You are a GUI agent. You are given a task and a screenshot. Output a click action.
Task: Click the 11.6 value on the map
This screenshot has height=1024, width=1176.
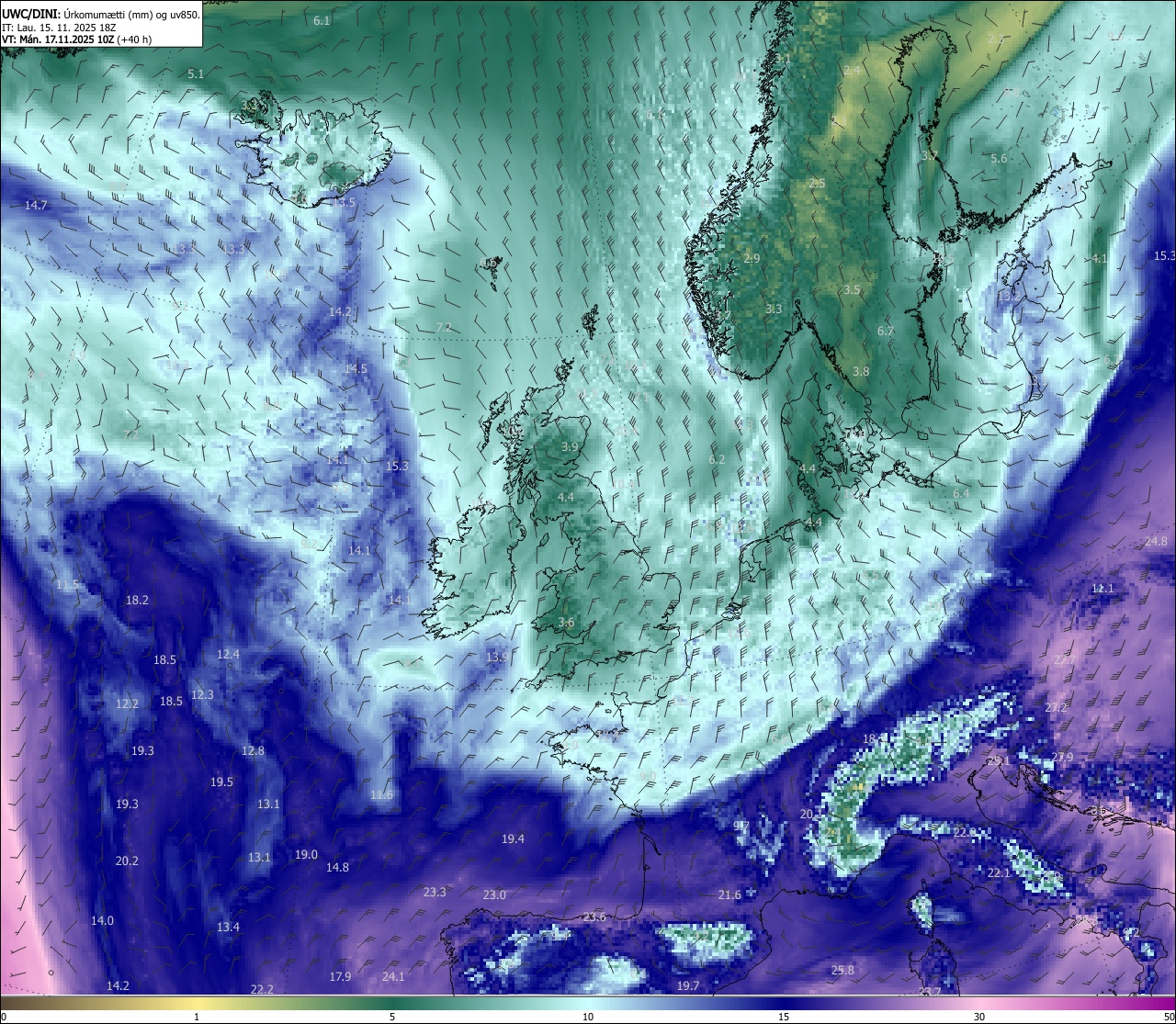(x=381, y=794)
